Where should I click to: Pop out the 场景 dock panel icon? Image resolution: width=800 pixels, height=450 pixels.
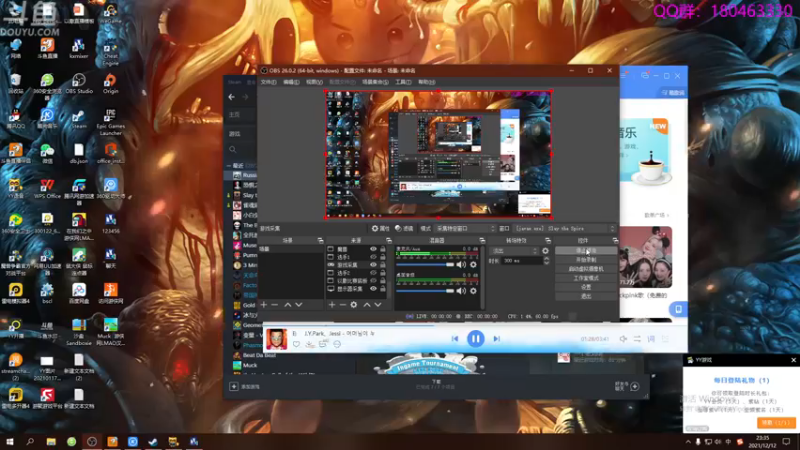[x=320, y=240]
